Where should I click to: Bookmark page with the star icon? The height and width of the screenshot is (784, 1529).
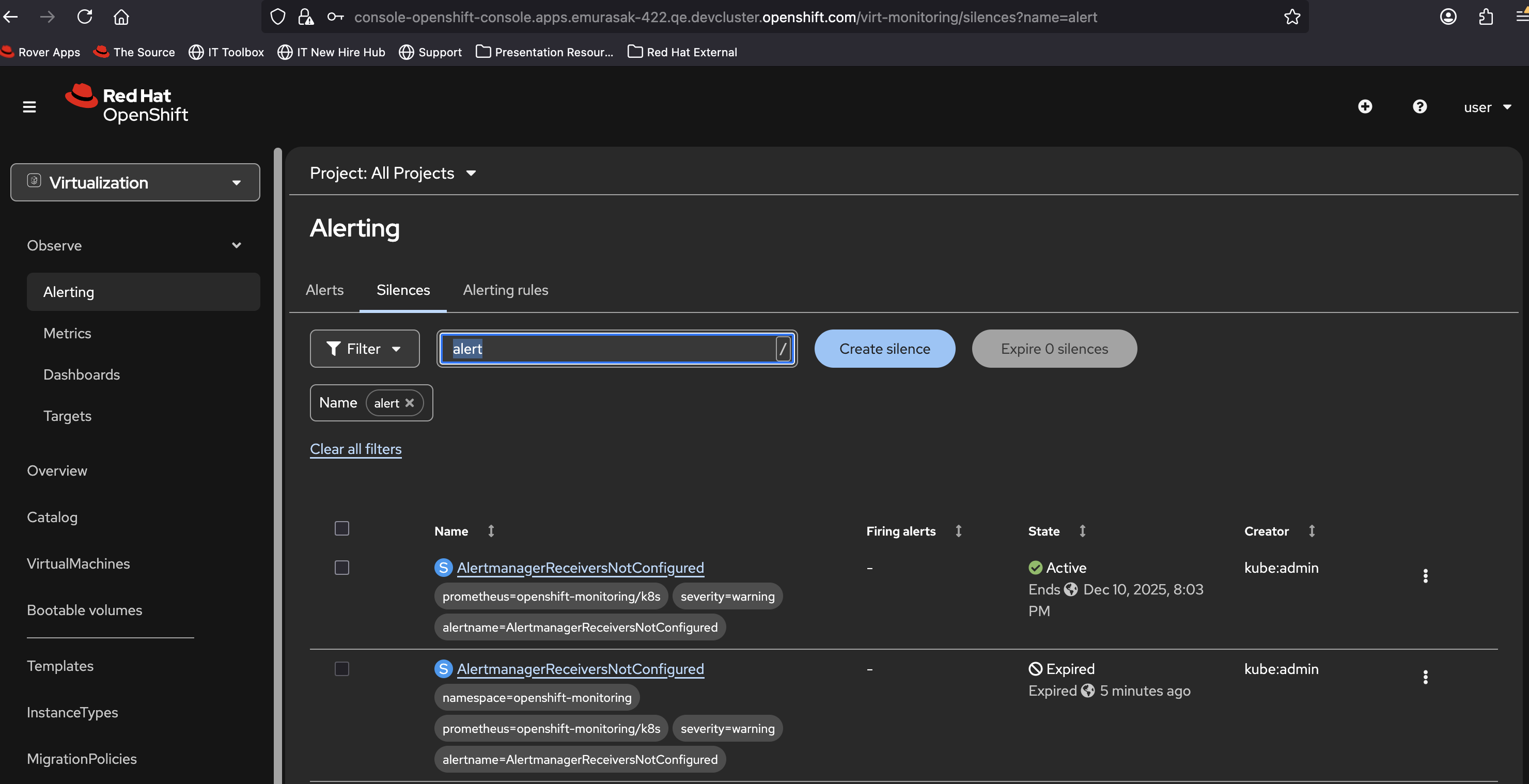tap(1291, 17)
